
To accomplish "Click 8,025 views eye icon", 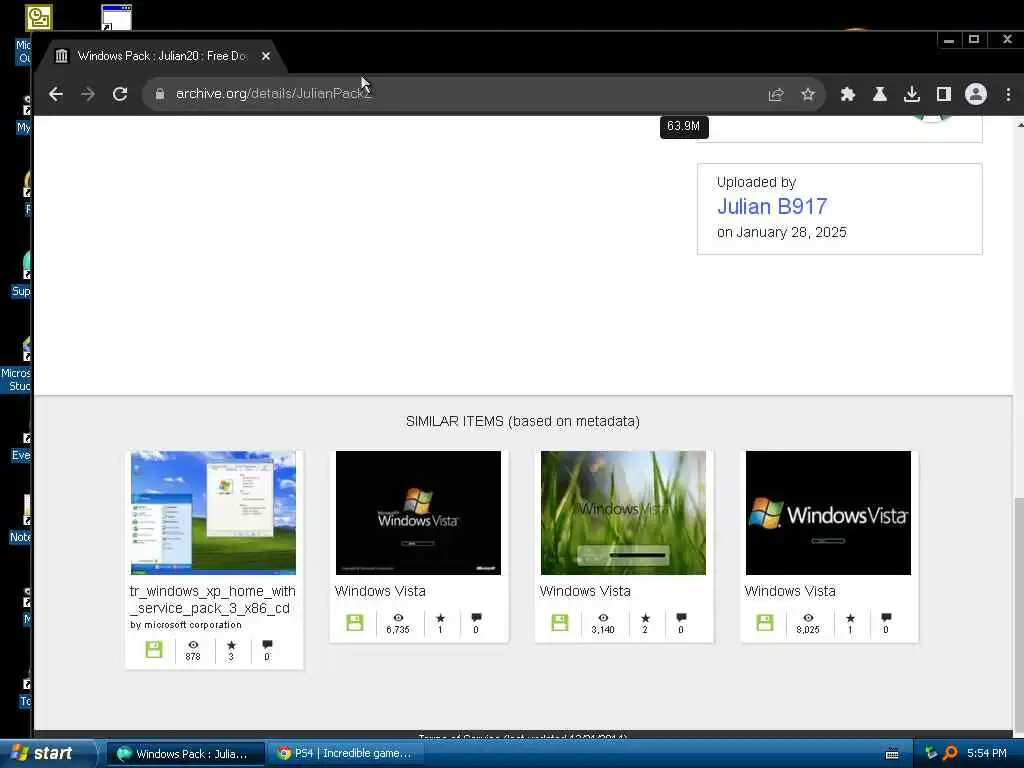I will [x=808, y=617].
